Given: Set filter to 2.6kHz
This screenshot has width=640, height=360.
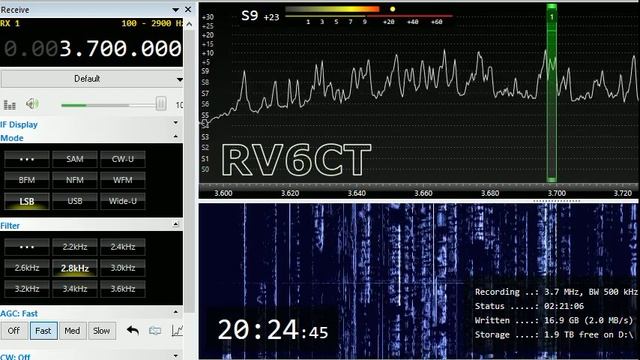Looking at the screenshot, I should tap(27, 268).
